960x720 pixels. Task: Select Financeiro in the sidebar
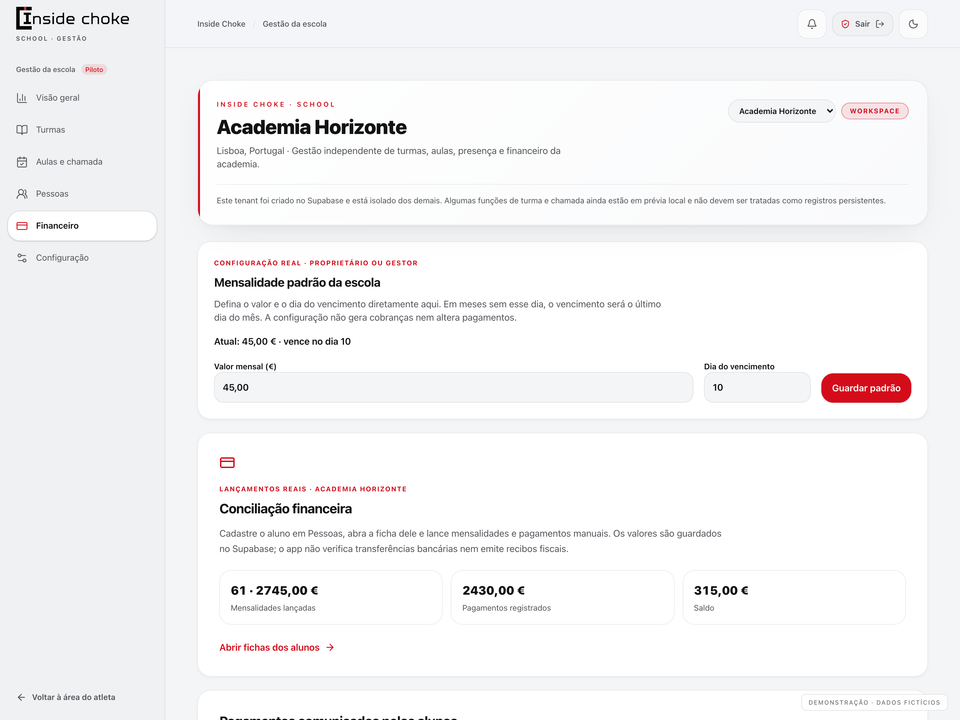point(82,226)
